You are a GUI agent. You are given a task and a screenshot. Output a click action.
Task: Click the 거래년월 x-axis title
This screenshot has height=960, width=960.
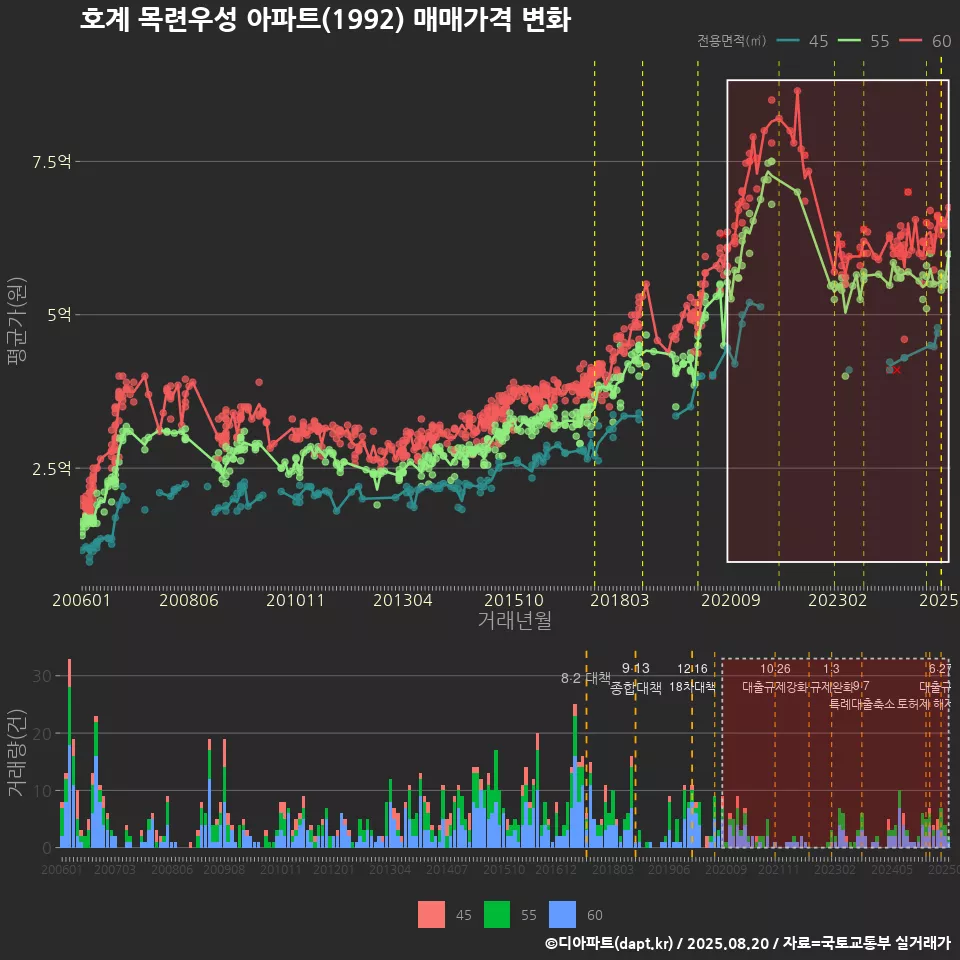514,620
